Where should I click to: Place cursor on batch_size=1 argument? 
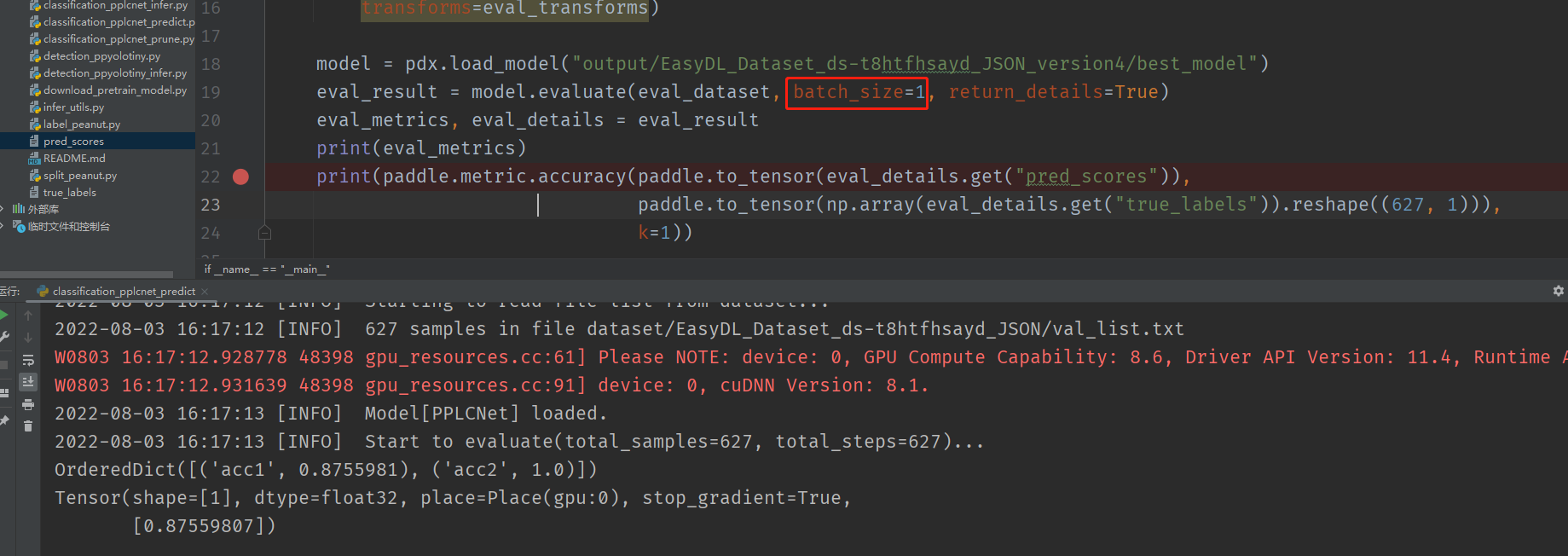(859, 92)
